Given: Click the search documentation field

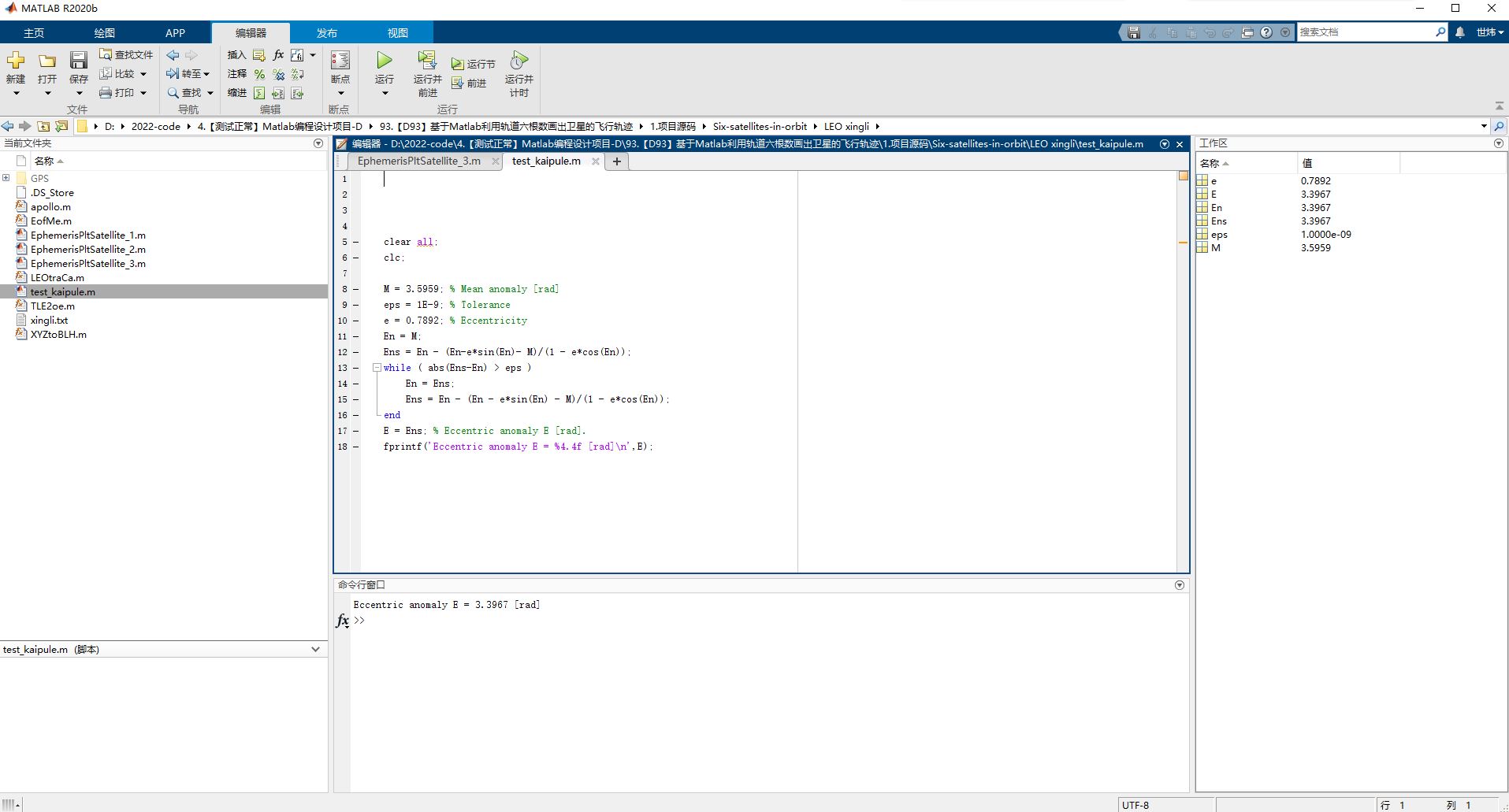Looking at the screenshot, I should click(1366, 32).
